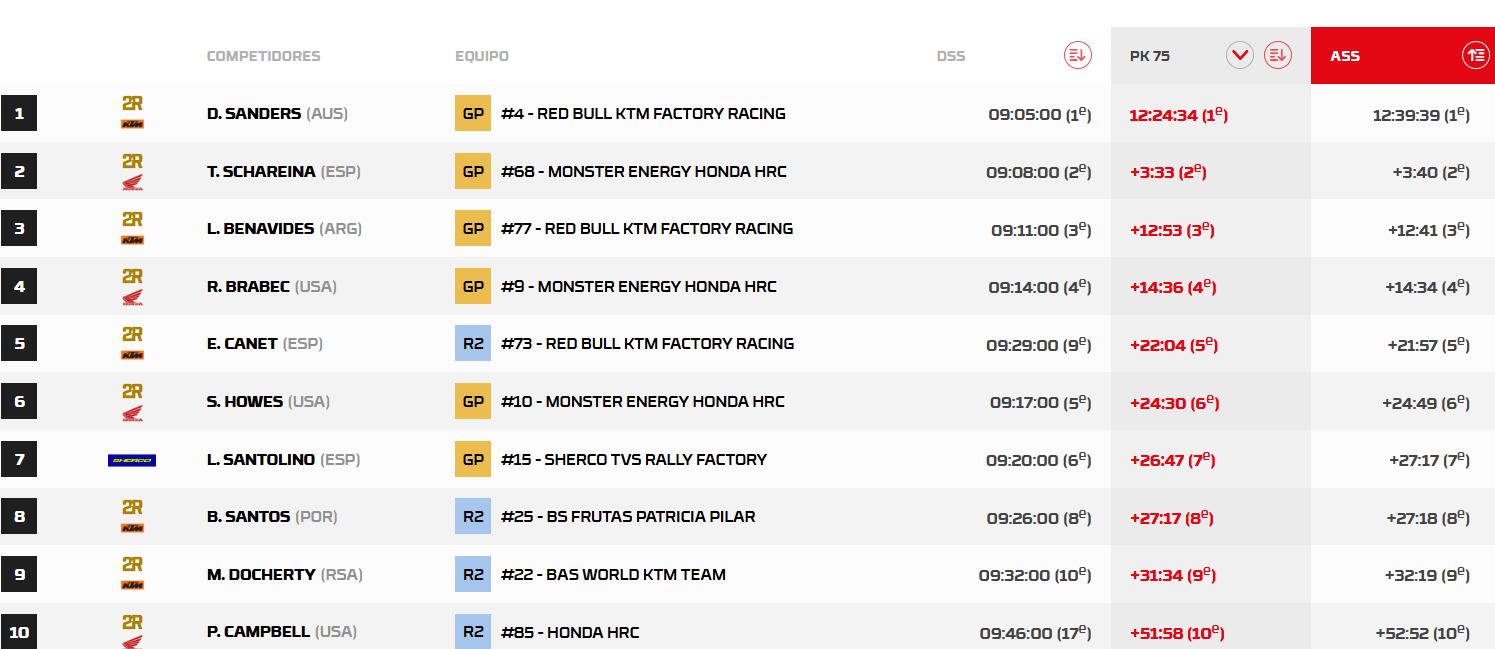The height and width of the screenshot is (649, 1495).
Task: Select the PK 75 column header
Action: click(x=1150, y=56)
